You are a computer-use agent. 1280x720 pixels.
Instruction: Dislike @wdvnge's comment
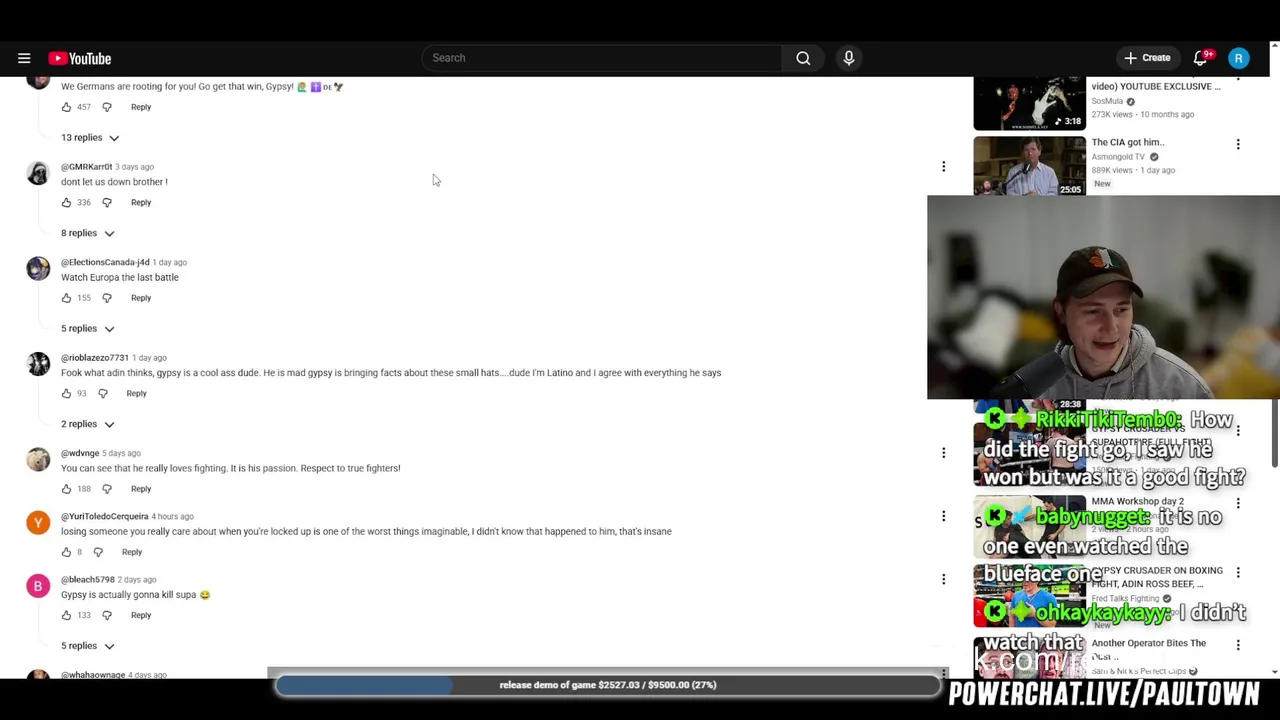(107, 489)
